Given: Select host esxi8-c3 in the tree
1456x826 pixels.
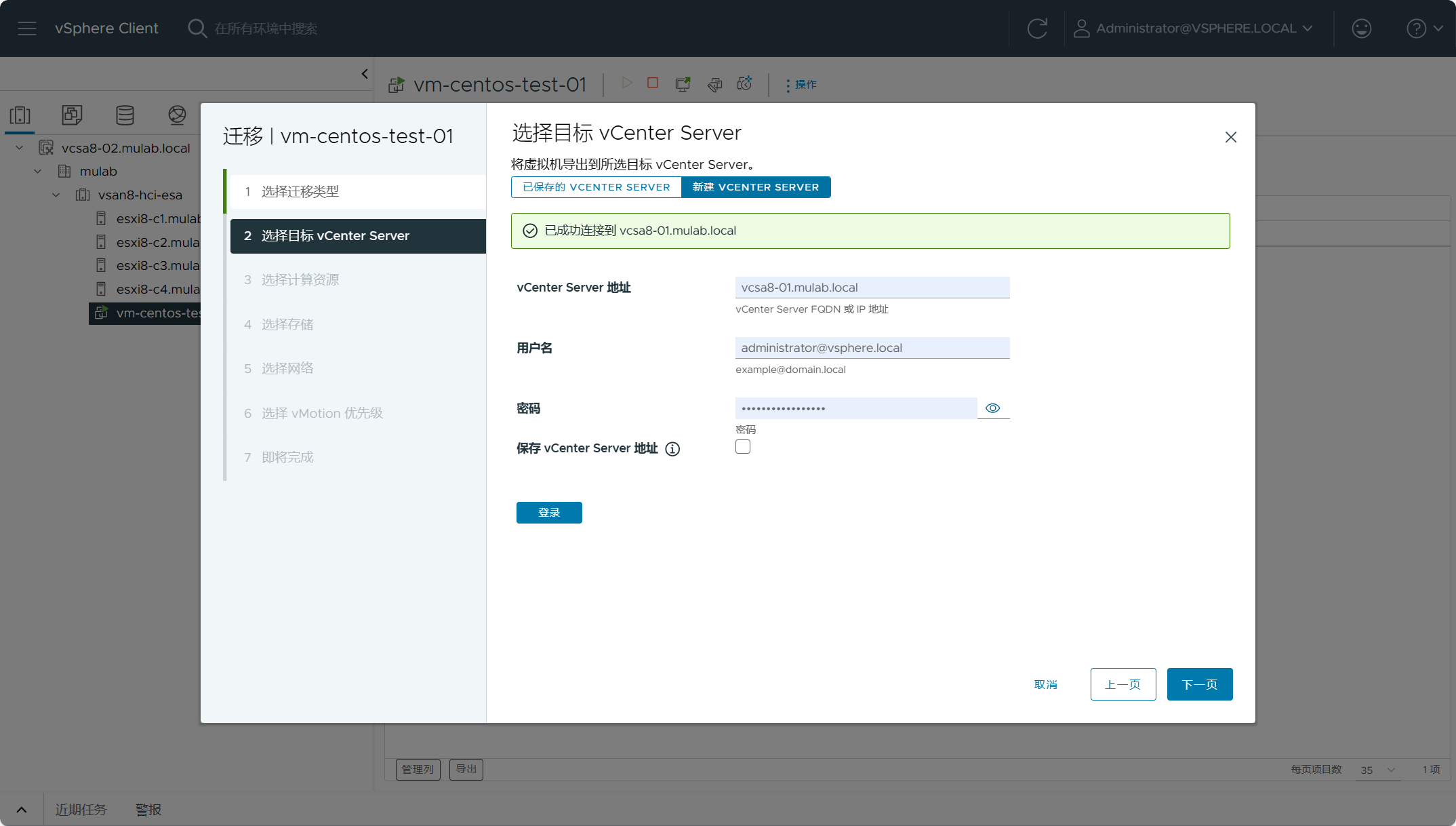Looking at the screenshot, I should [157, 265].
